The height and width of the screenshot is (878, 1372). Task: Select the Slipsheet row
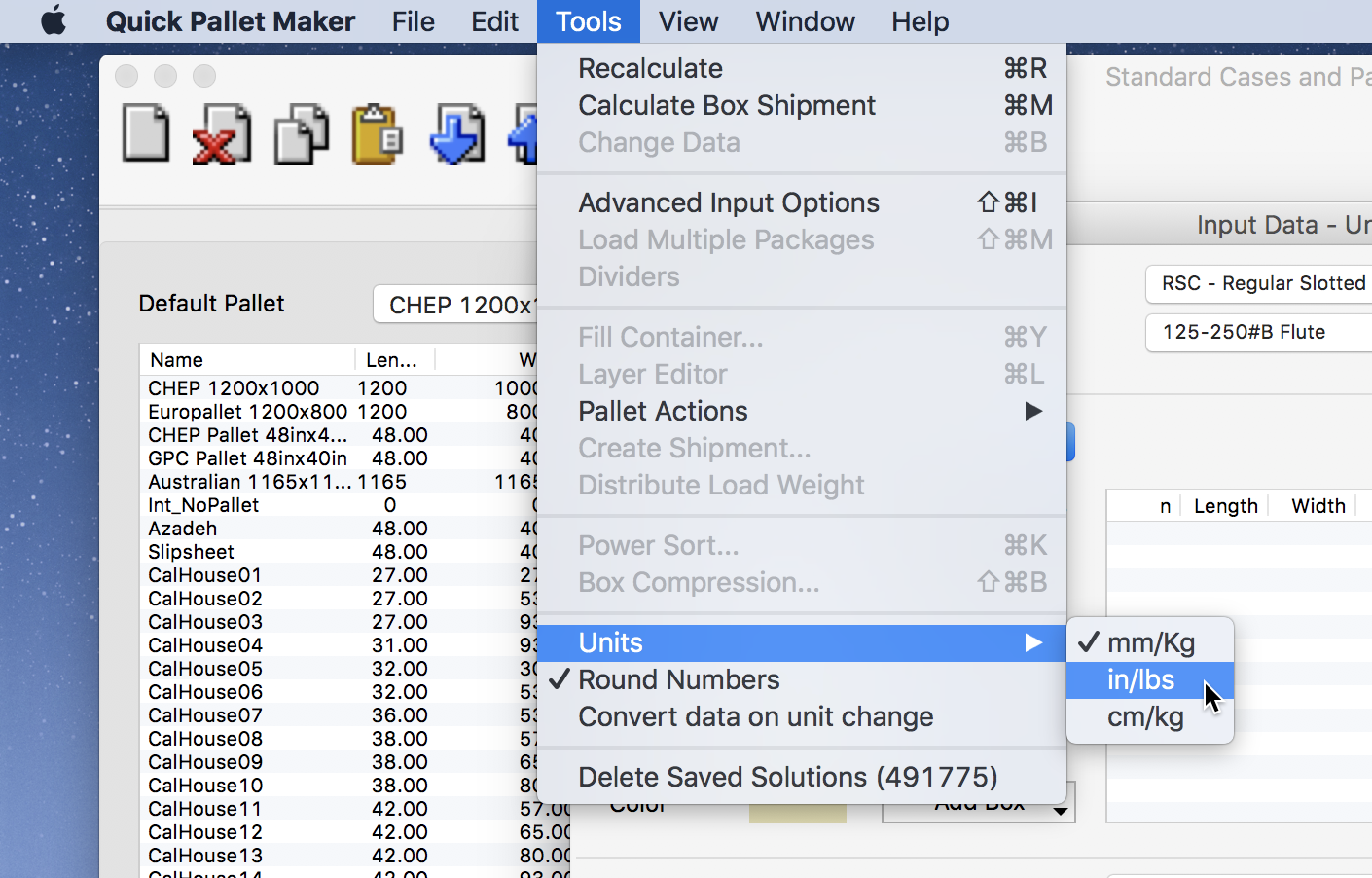tap(340, 552)
